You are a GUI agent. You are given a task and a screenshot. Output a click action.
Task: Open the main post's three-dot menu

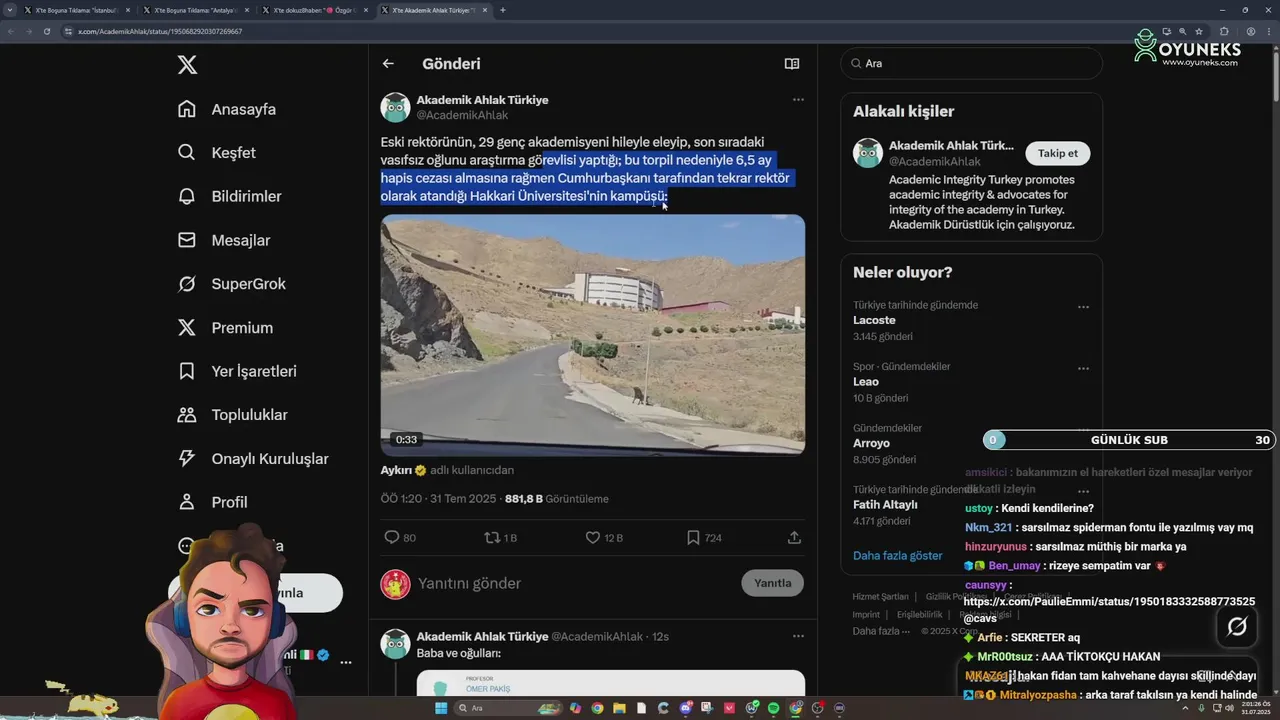(798, 100)
